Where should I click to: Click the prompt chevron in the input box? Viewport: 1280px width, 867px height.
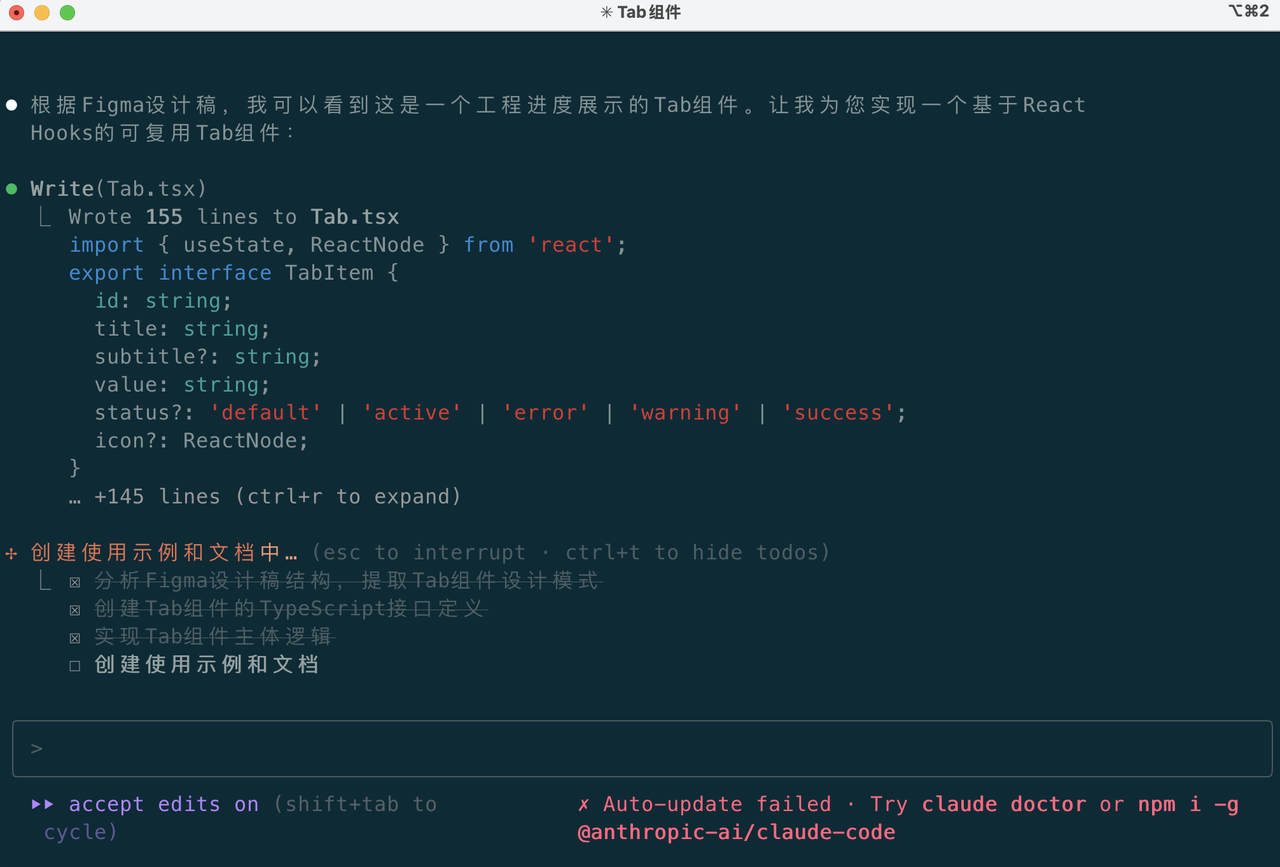tap(37, 748)
